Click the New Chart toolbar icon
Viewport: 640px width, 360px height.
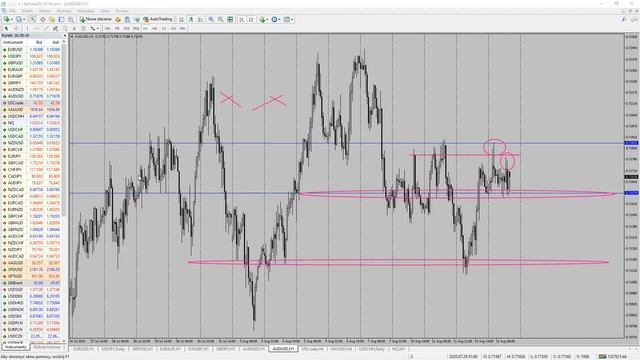tap(8, 19)
